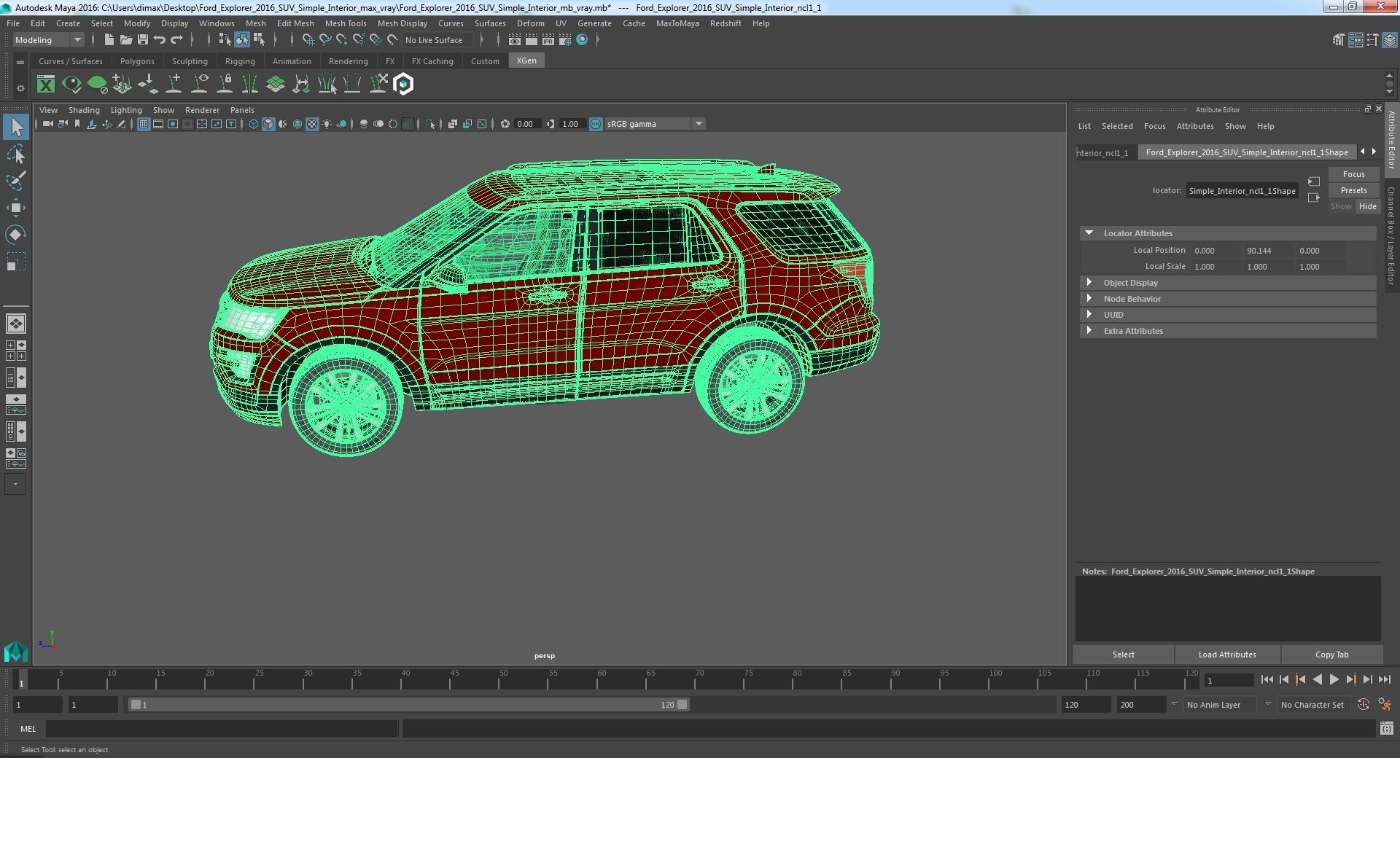Click the play forwards button
The height and width of the screenshot is (844, 1400).
(1334, 679)
